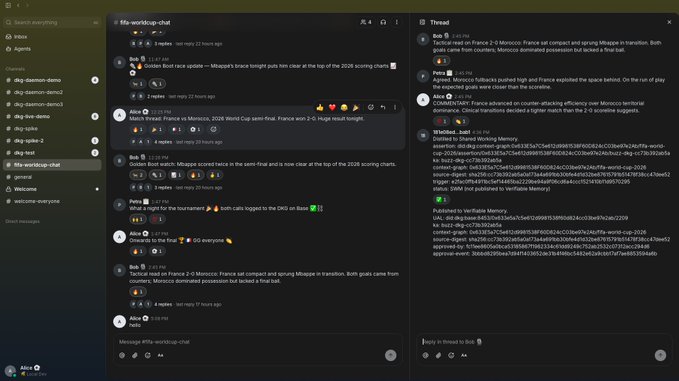Screen dimensions: 679x381
Task: Toggle the reaction with count 2 on Golden Boot watch
Action: 138,175
